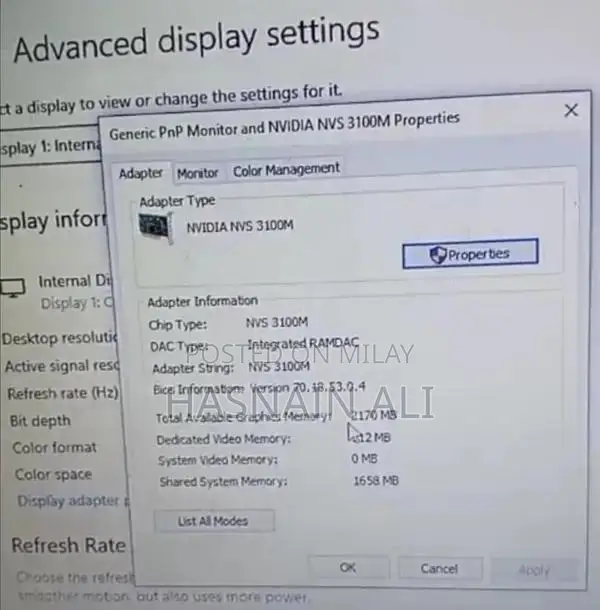This screenshot has width=600, height=610.
Task: Click the greyed-out Apply button
Action: [x=534, y=570]
